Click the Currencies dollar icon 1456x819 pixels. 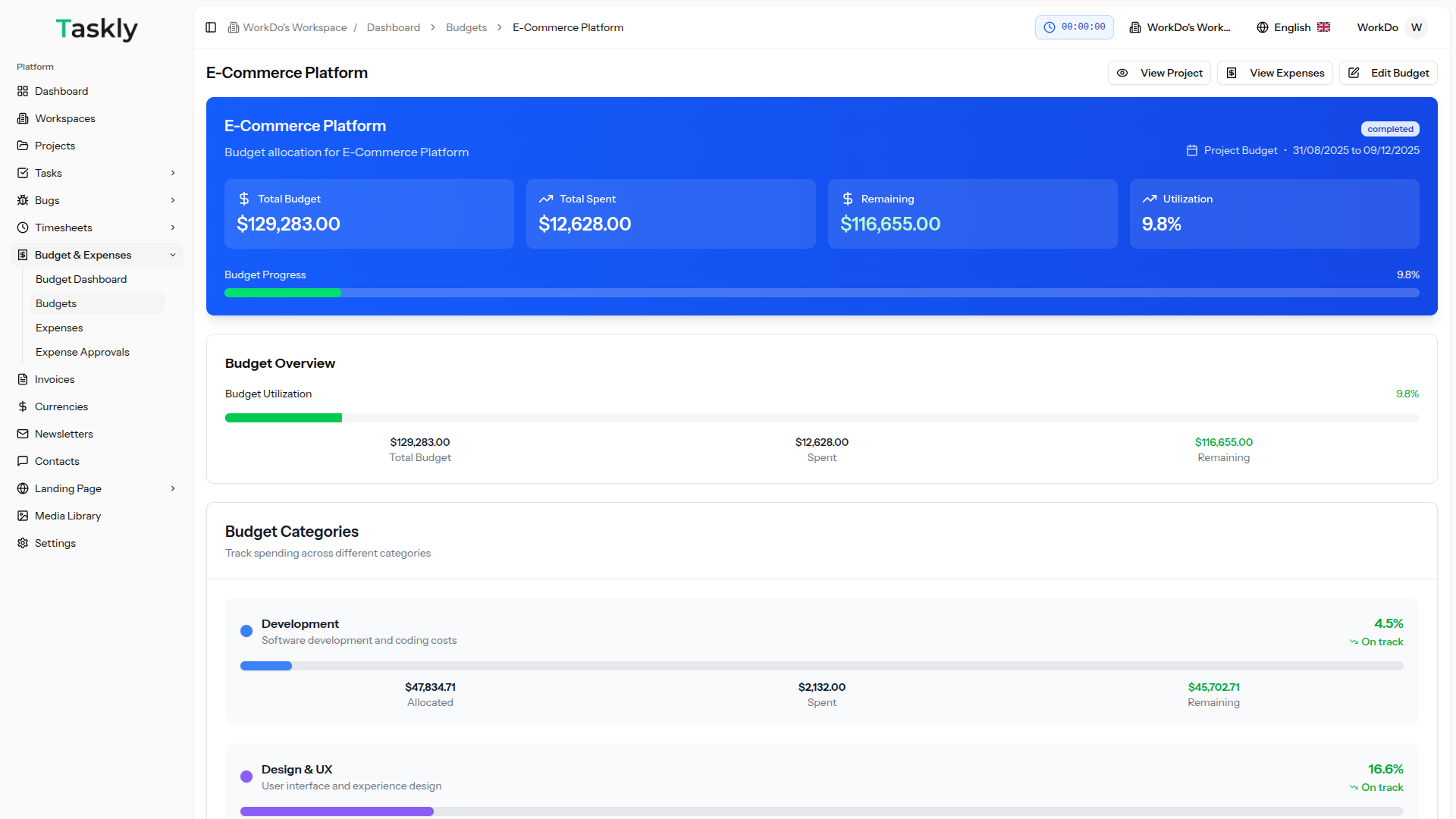click(23, 406)
